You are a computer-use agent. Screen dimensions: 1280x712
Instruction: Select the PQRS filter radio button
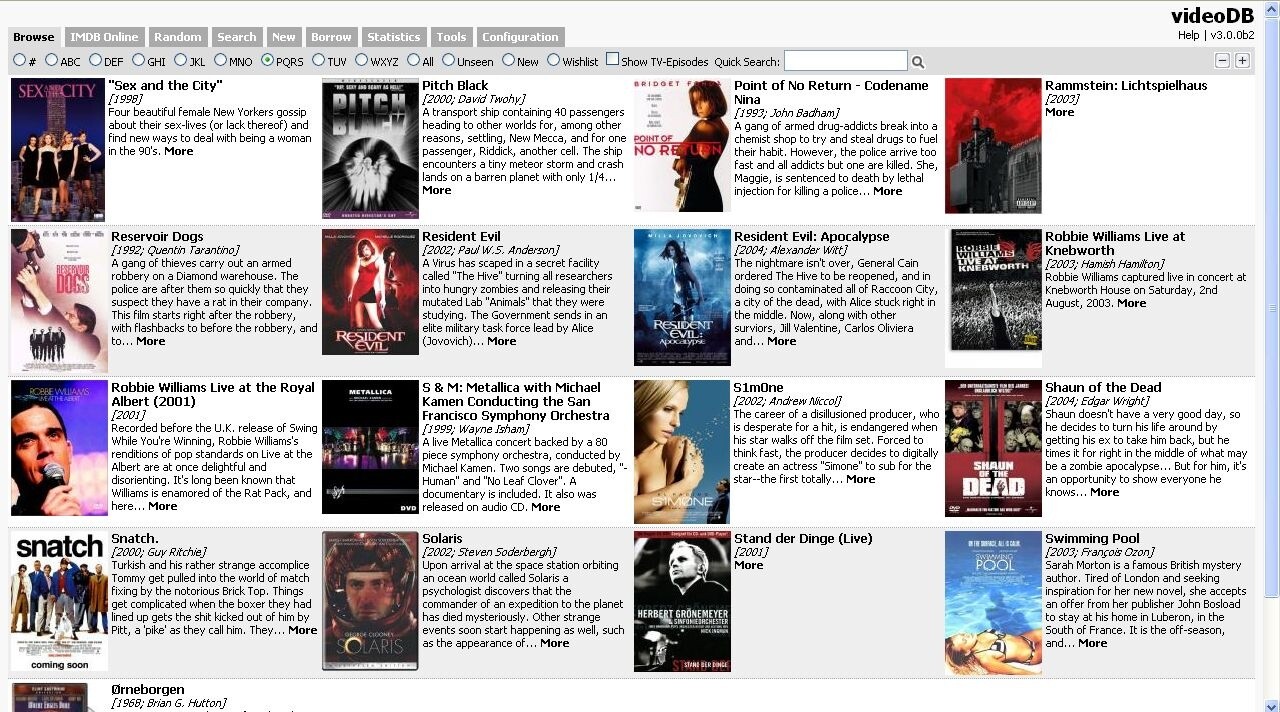click(x=267, y=60)
